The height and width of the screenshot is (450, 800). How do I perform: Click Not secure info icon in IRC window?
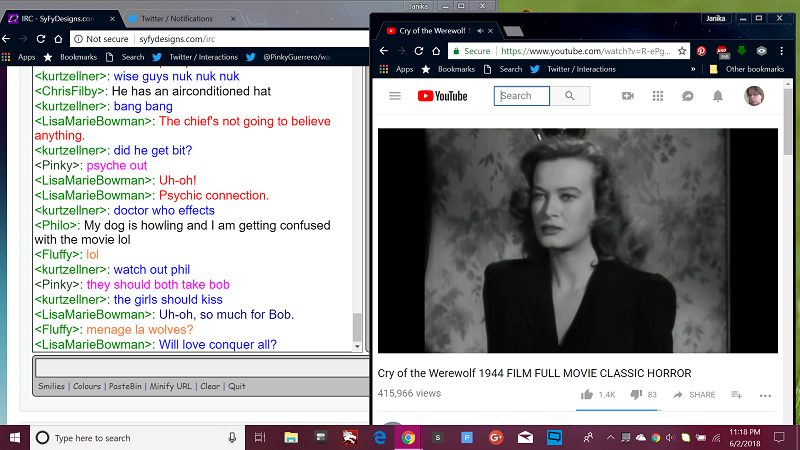[x=79, y=39]
